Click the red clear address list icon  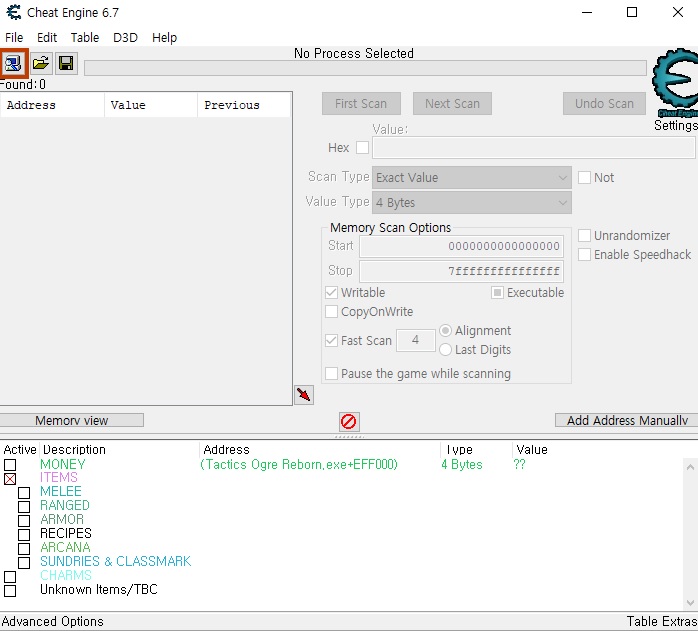pyautogui.click(x=349, y=421)
